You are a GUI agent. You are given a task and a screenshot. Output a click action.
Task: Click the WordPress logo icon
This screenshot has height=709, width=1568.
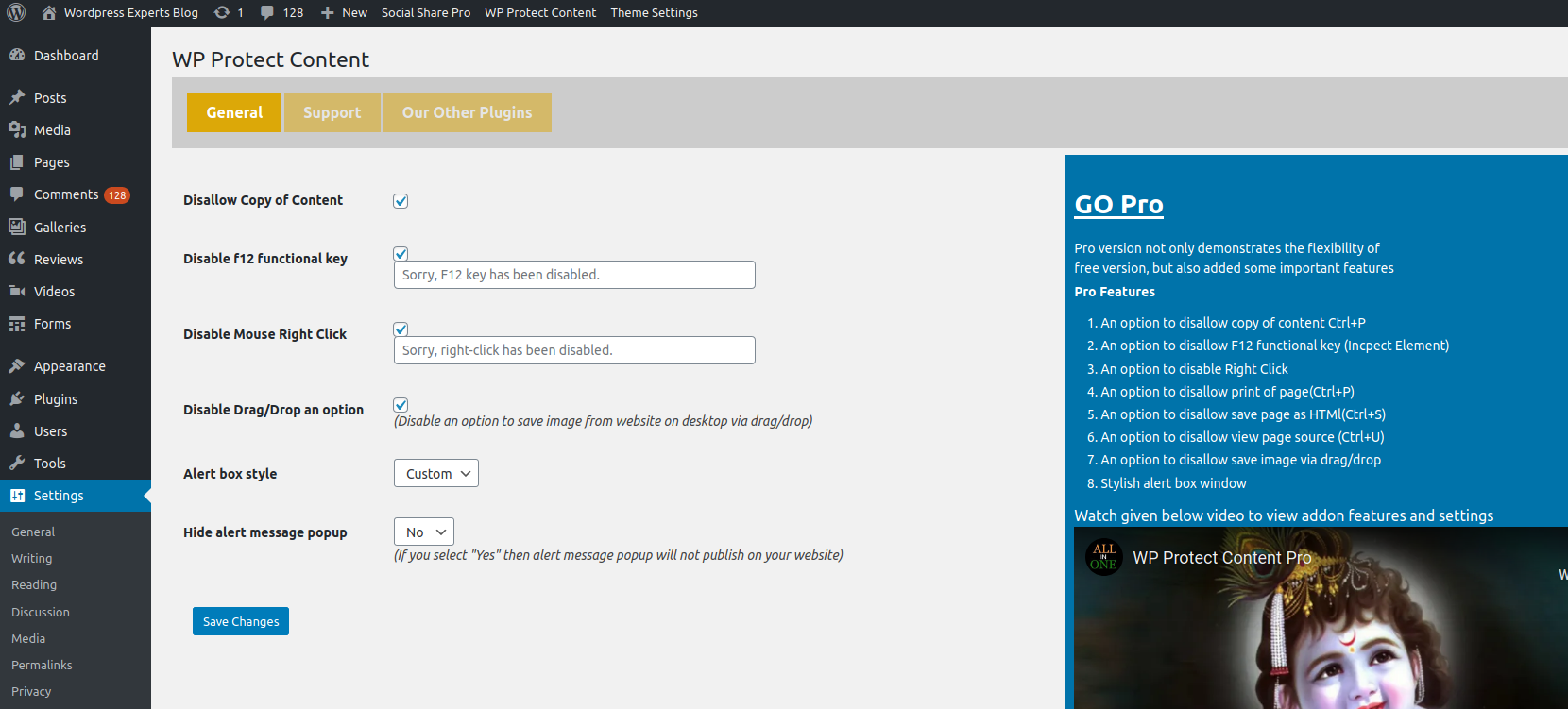point(16,12)
